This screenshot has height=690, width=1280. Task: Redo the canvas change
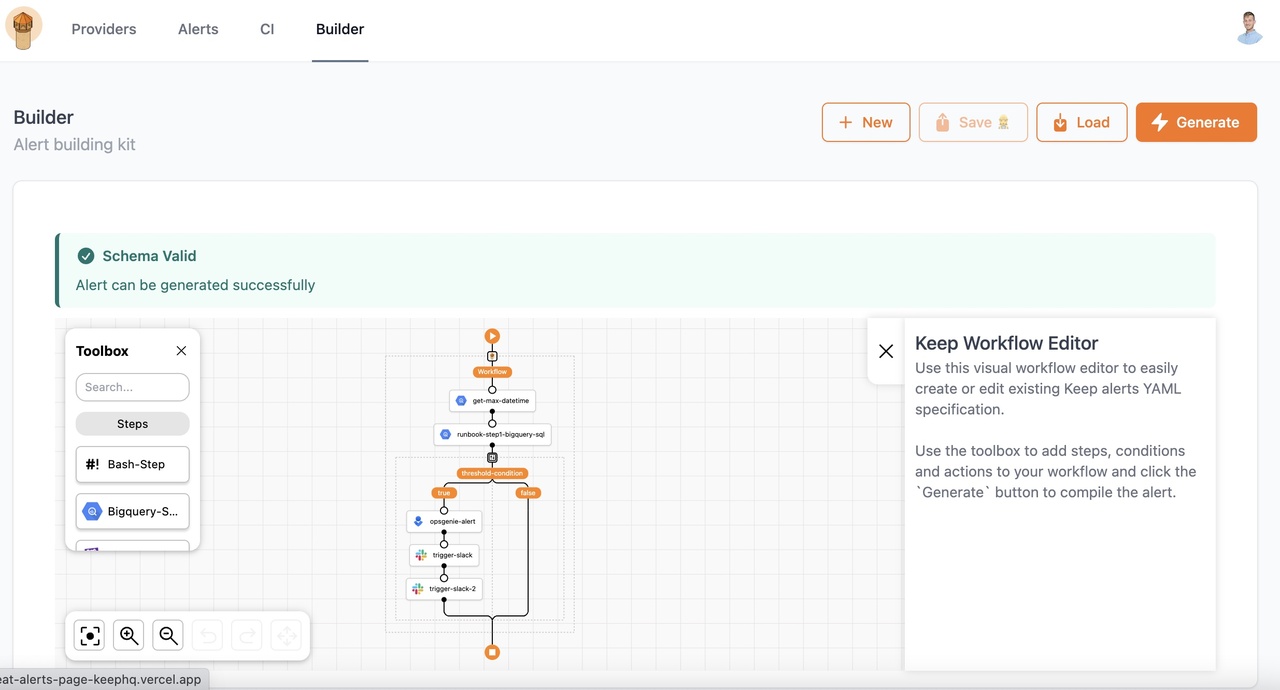247,635
